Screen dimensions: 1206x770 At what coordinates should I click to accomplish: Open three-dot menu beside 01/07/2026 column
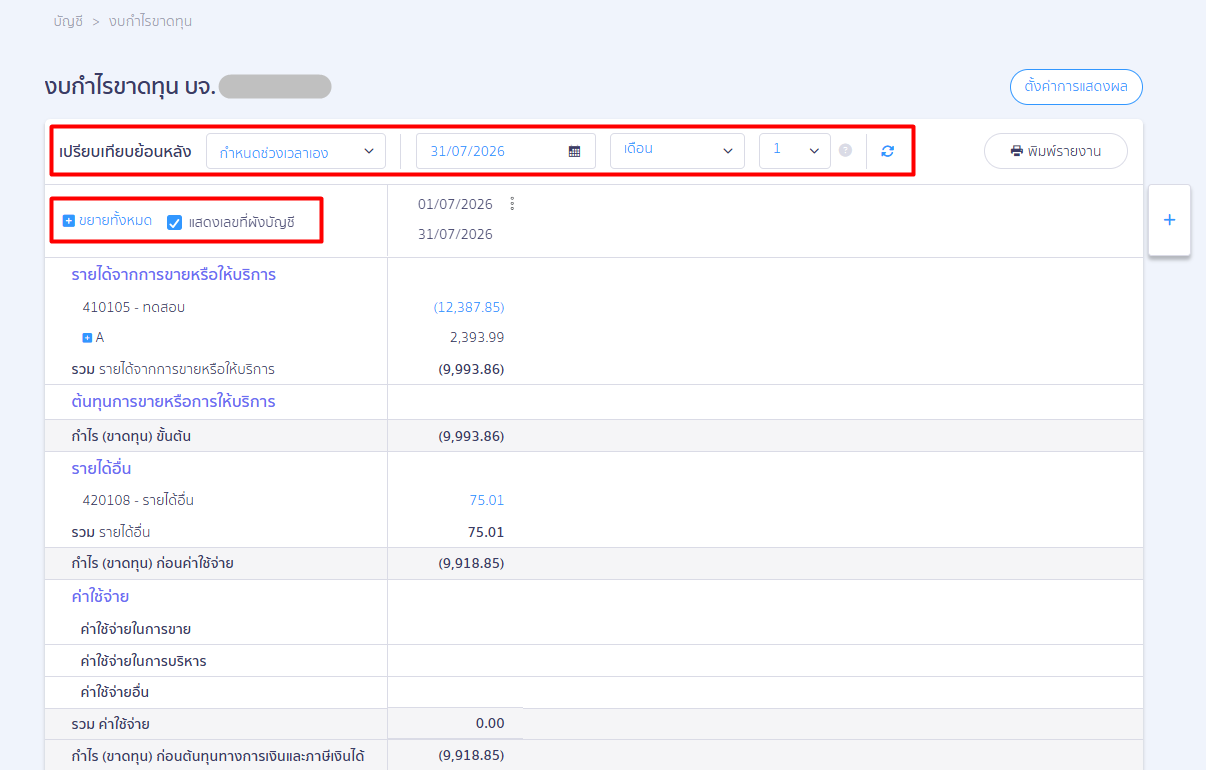tap(512, 204)
